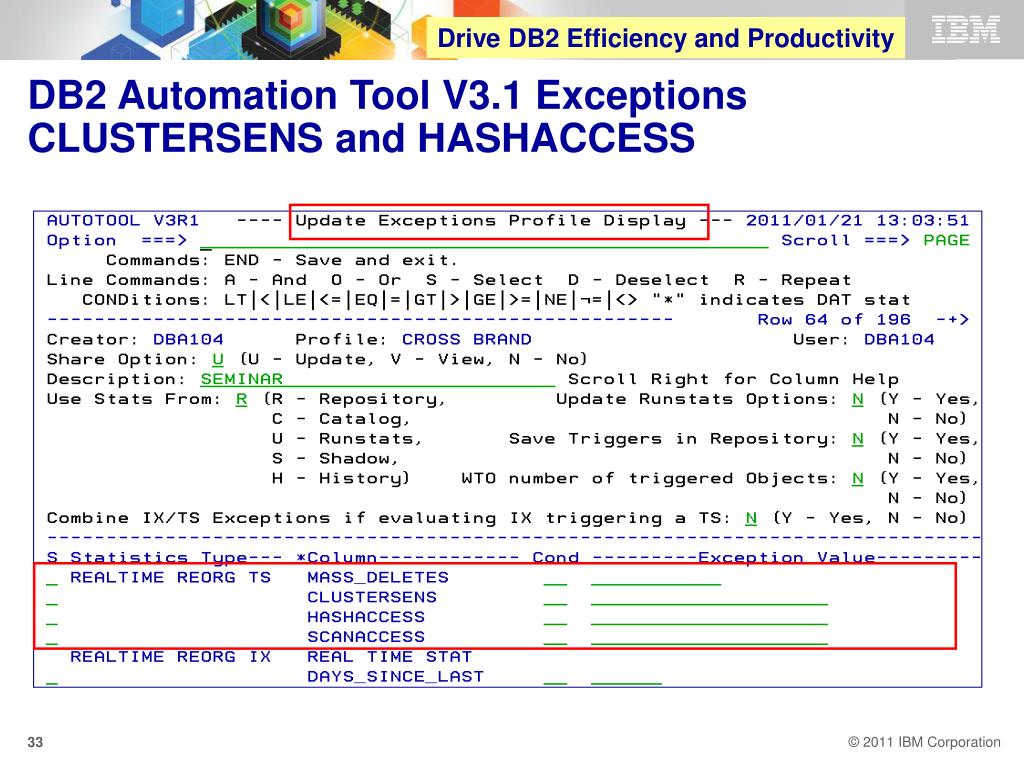Click the Profile name CROSS BRAND
Image resolution: width=1024 pixels, height=768 pixels.
point(467,340)
